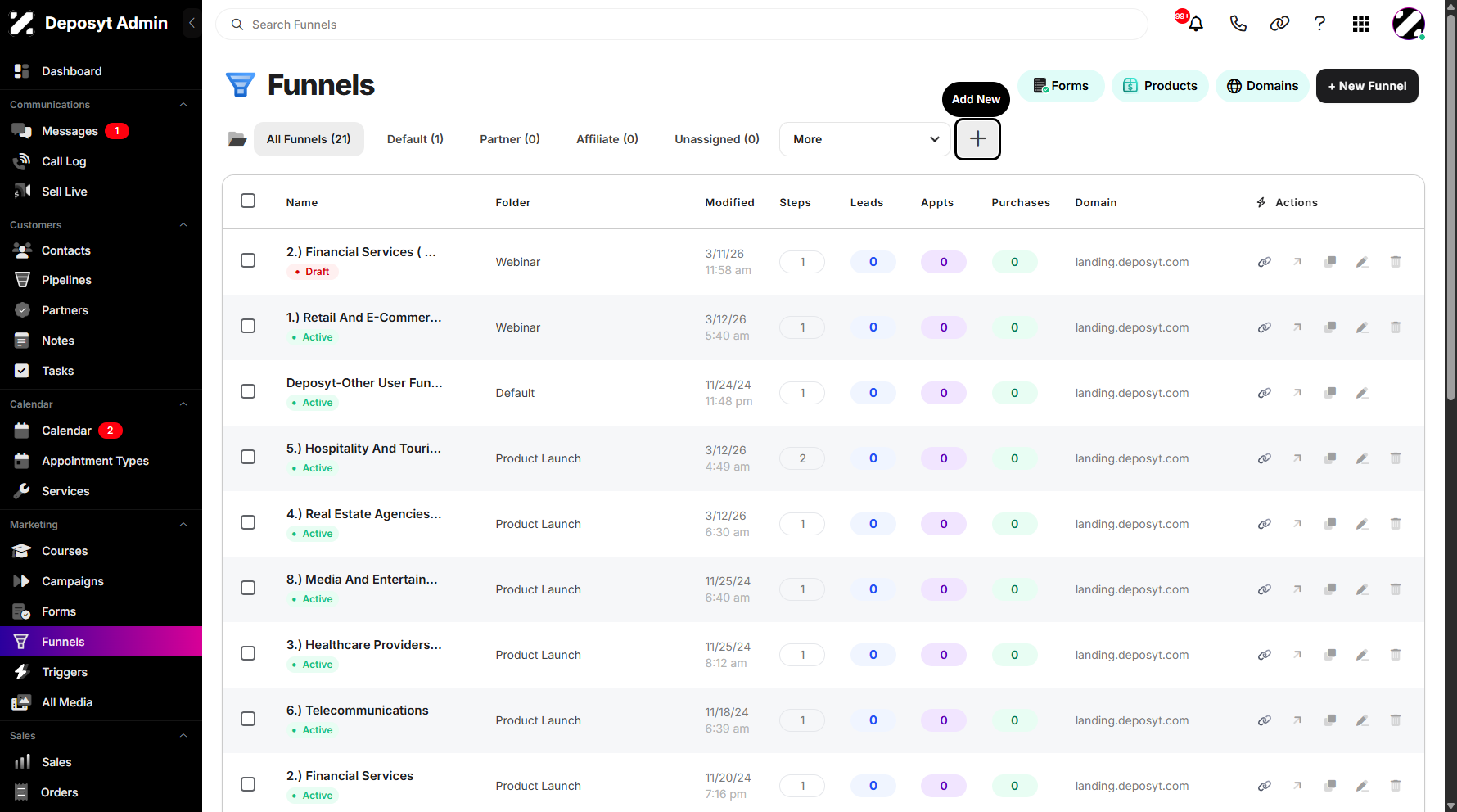1457x812 pixels.
Task: Open Hospitality And Tourism funnel in new tab
Action: 1297,458
